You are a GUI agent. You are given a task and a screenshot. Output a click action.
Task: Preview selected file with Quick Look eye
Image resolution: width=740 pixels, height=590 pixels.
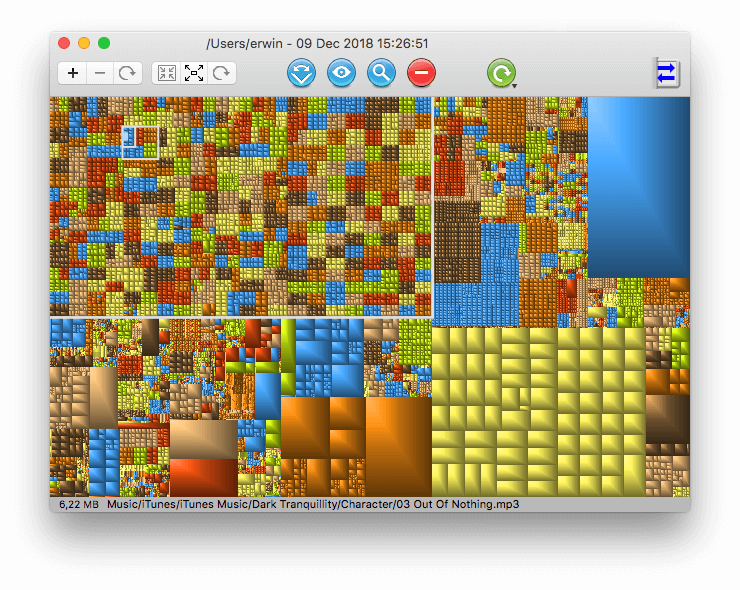(342, 72)
